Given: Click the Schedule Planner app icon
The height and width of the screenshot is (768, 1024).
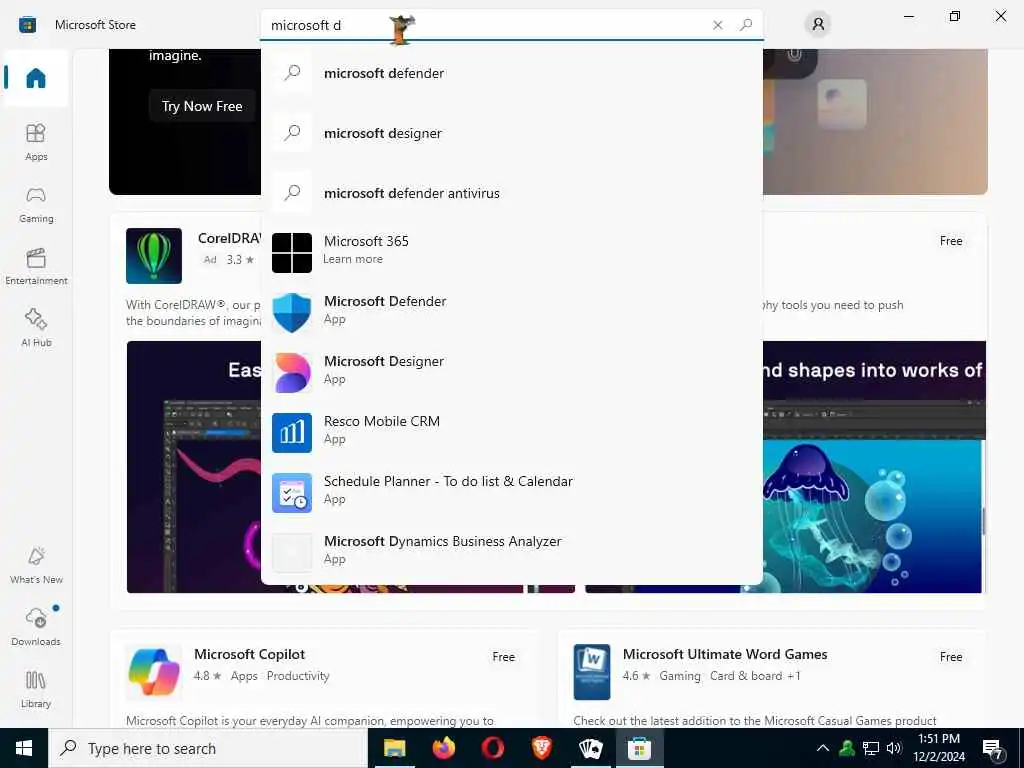Looking at the screenshot, I should [292, 493].
